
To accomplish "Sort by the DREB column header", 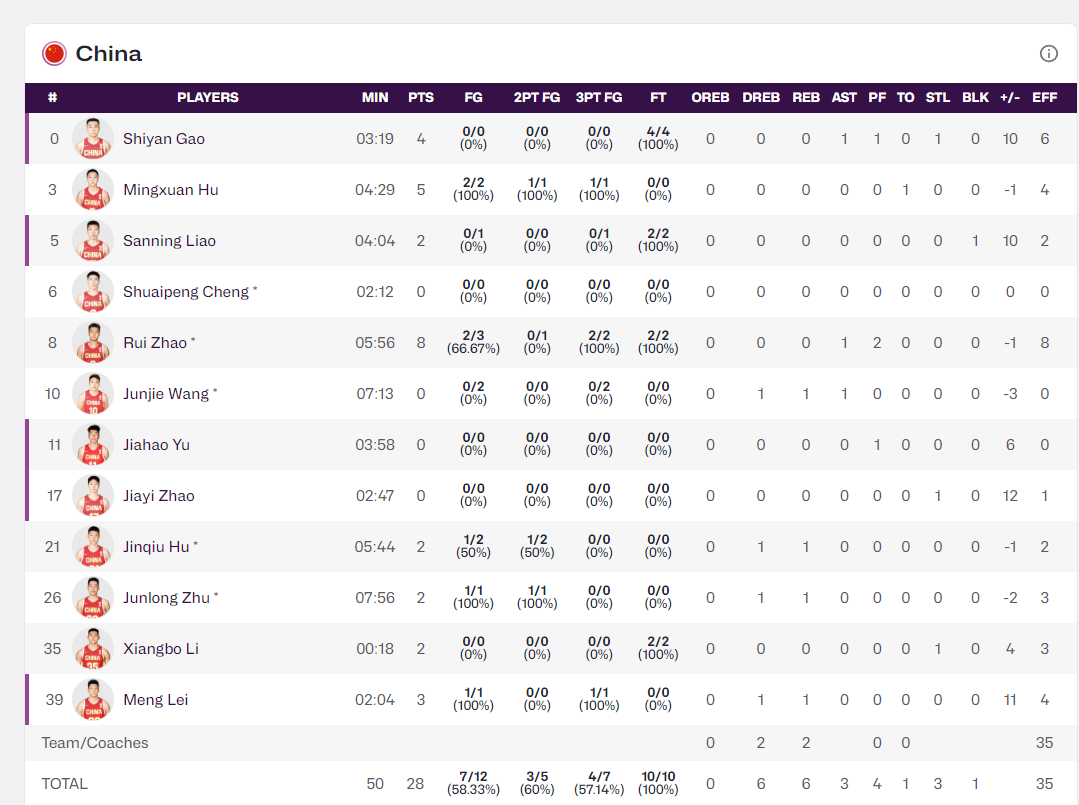I will click(760, 98).
